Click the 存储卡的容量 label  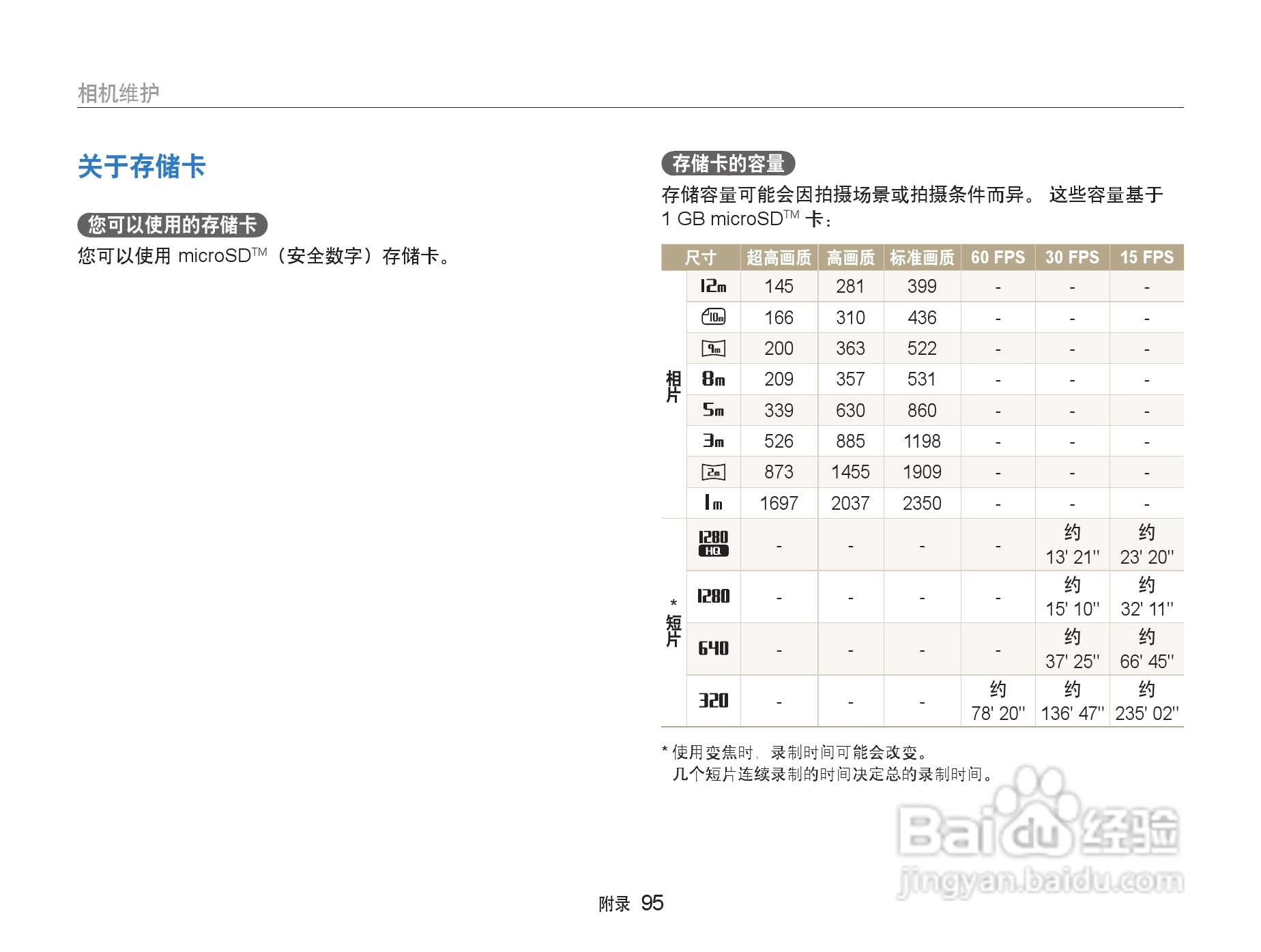pos(728,164)
